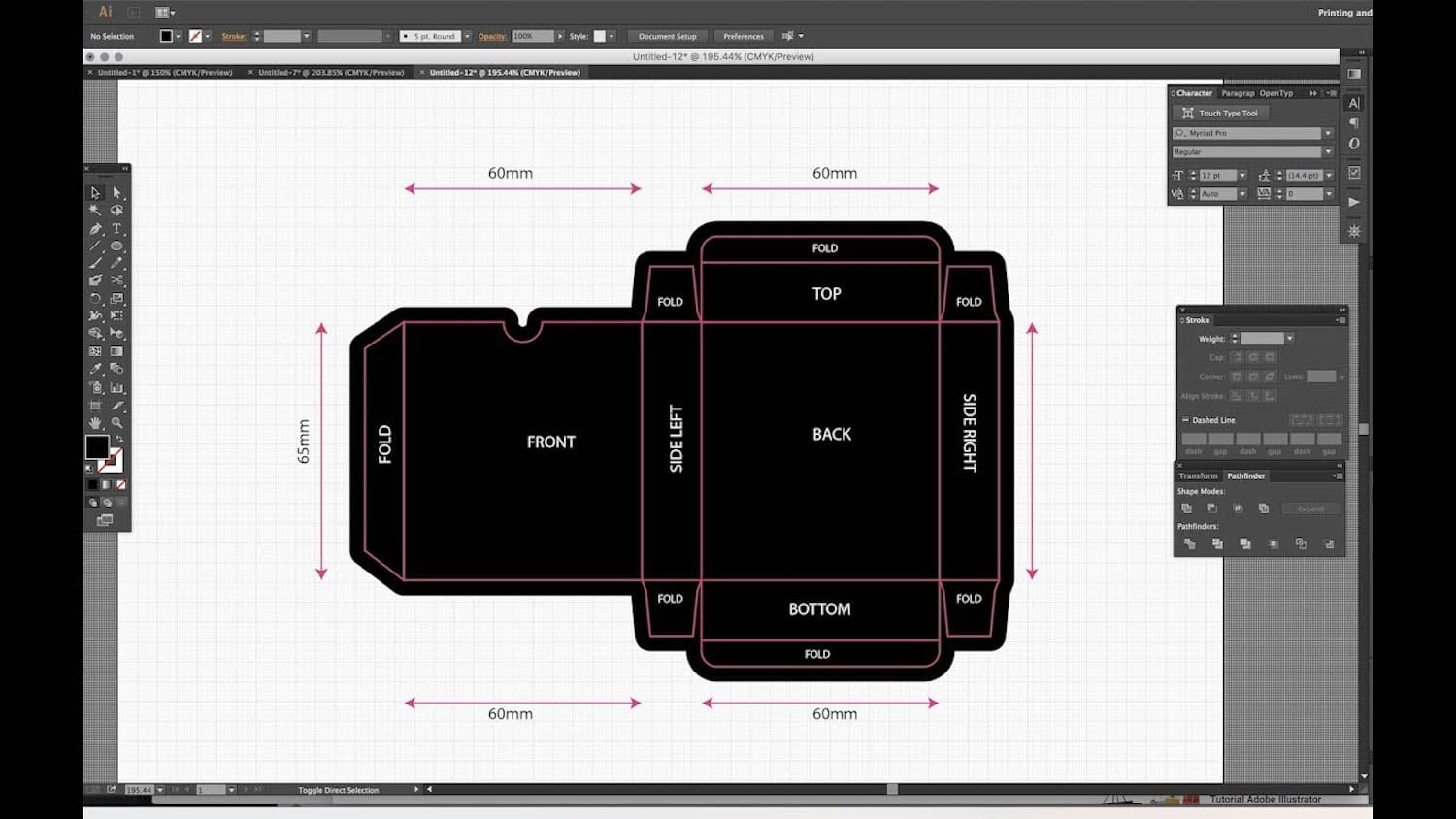
Task: Select the Hand tool
Action: (95, 421)
